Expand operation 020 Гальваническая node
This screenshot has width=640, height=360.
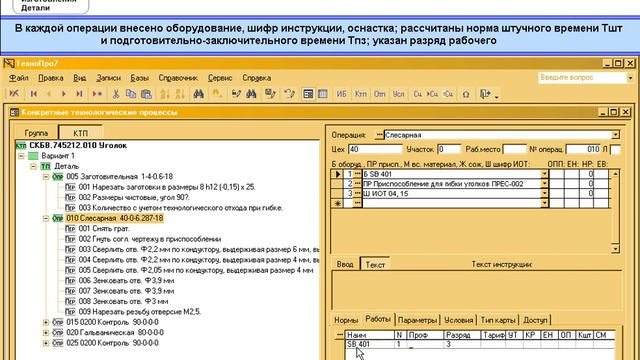tap(46, 333)
